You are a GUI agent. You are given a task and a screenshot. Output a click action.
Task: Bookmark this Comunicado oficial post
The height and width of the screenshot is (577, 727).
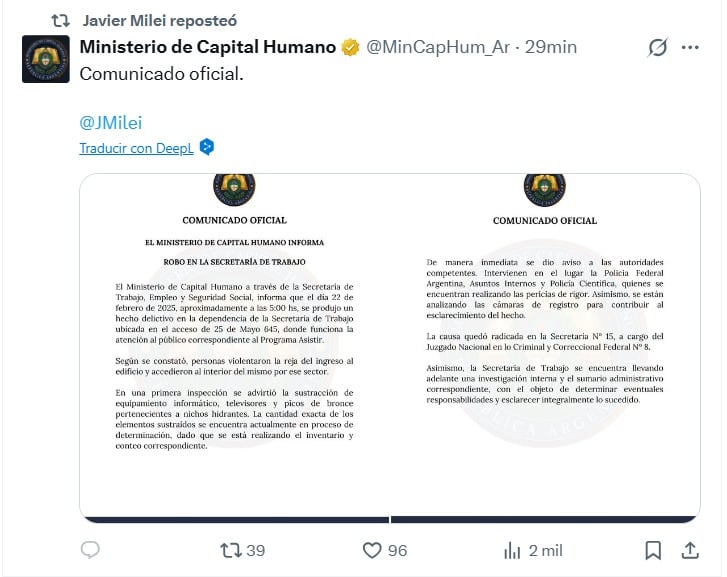pyautogui.click(x=653, y=550)
